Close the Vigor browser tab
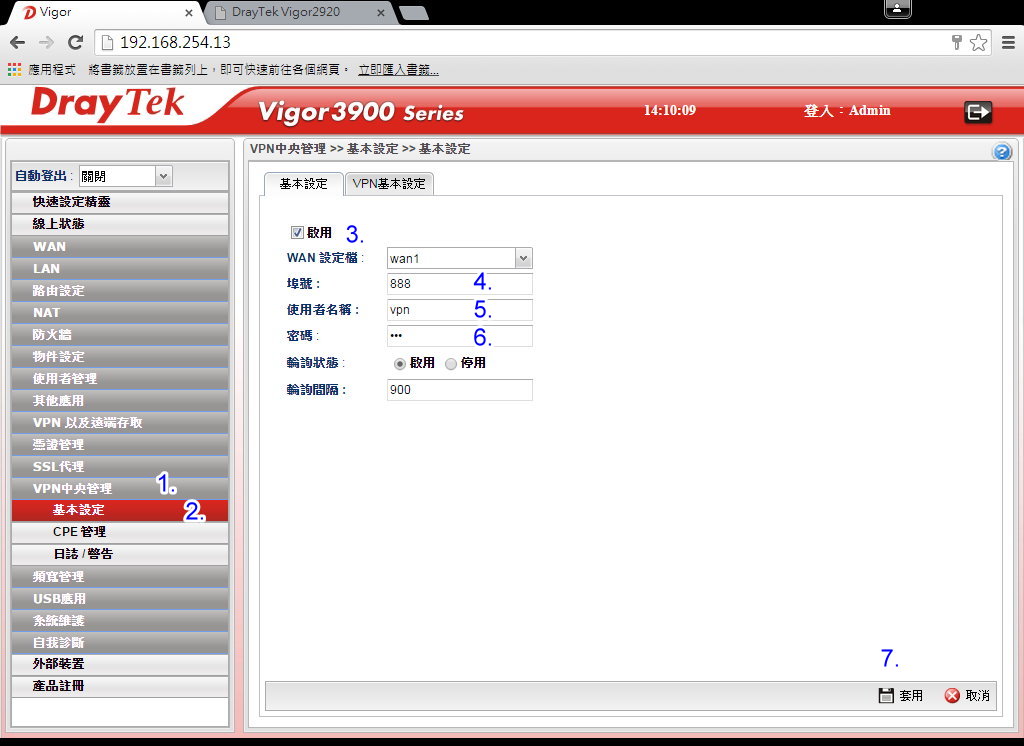 [x=188, y=12]
